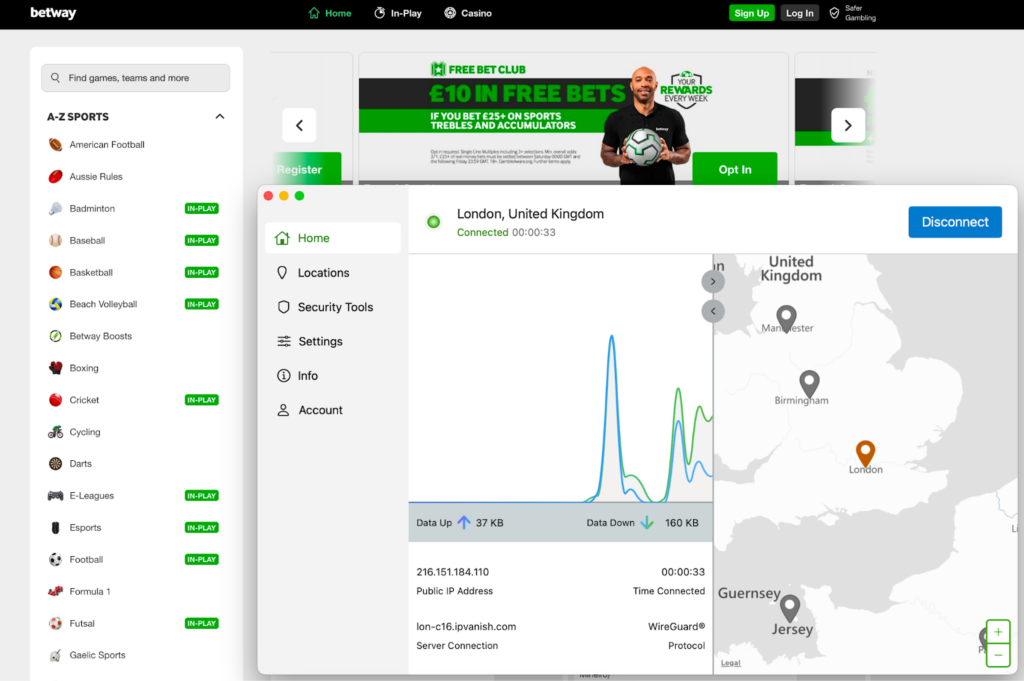1024x681 pixels.
Task: Click server name lon-c16.ipvanish.com
Action: [x=466, y=627]
